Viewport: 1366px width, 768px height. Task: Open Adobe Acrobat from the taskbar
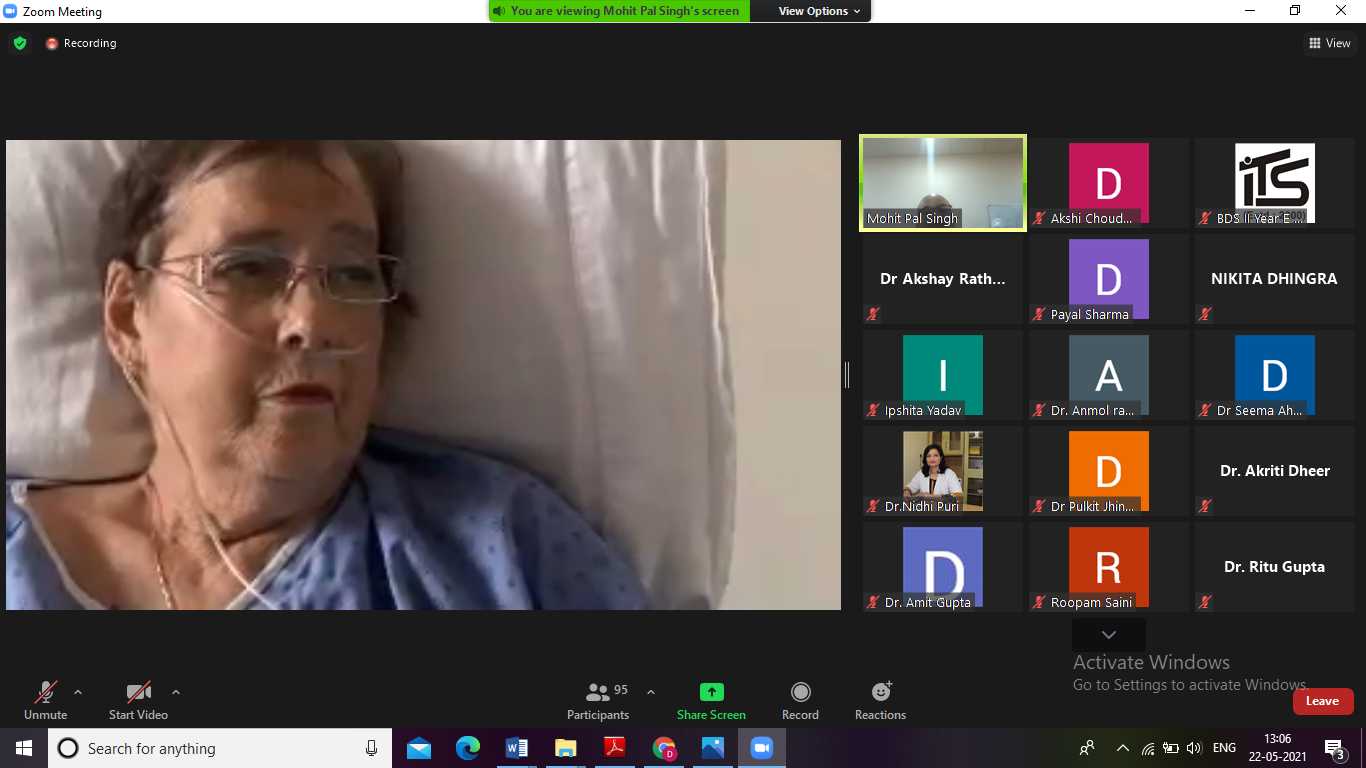tap(614, 748)
